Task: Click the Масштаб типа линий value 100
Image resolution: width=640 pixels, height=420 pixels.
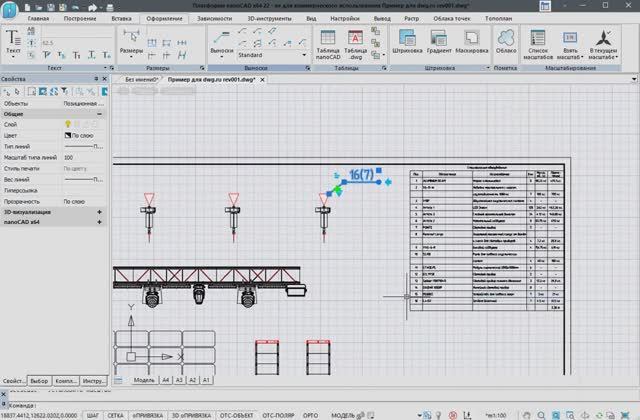Action: pyautogui.click(x=69, y=157)
